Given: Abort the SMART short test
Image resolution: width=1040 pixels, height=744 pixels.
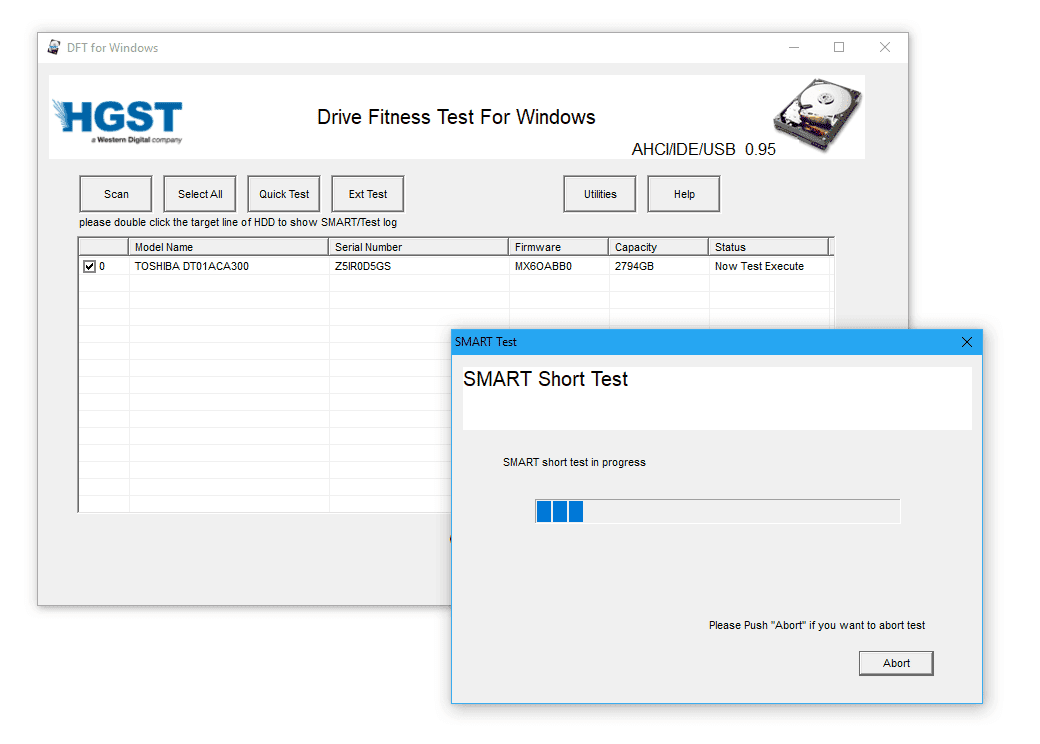Looking at the screenshot, I should coord(896,663).
